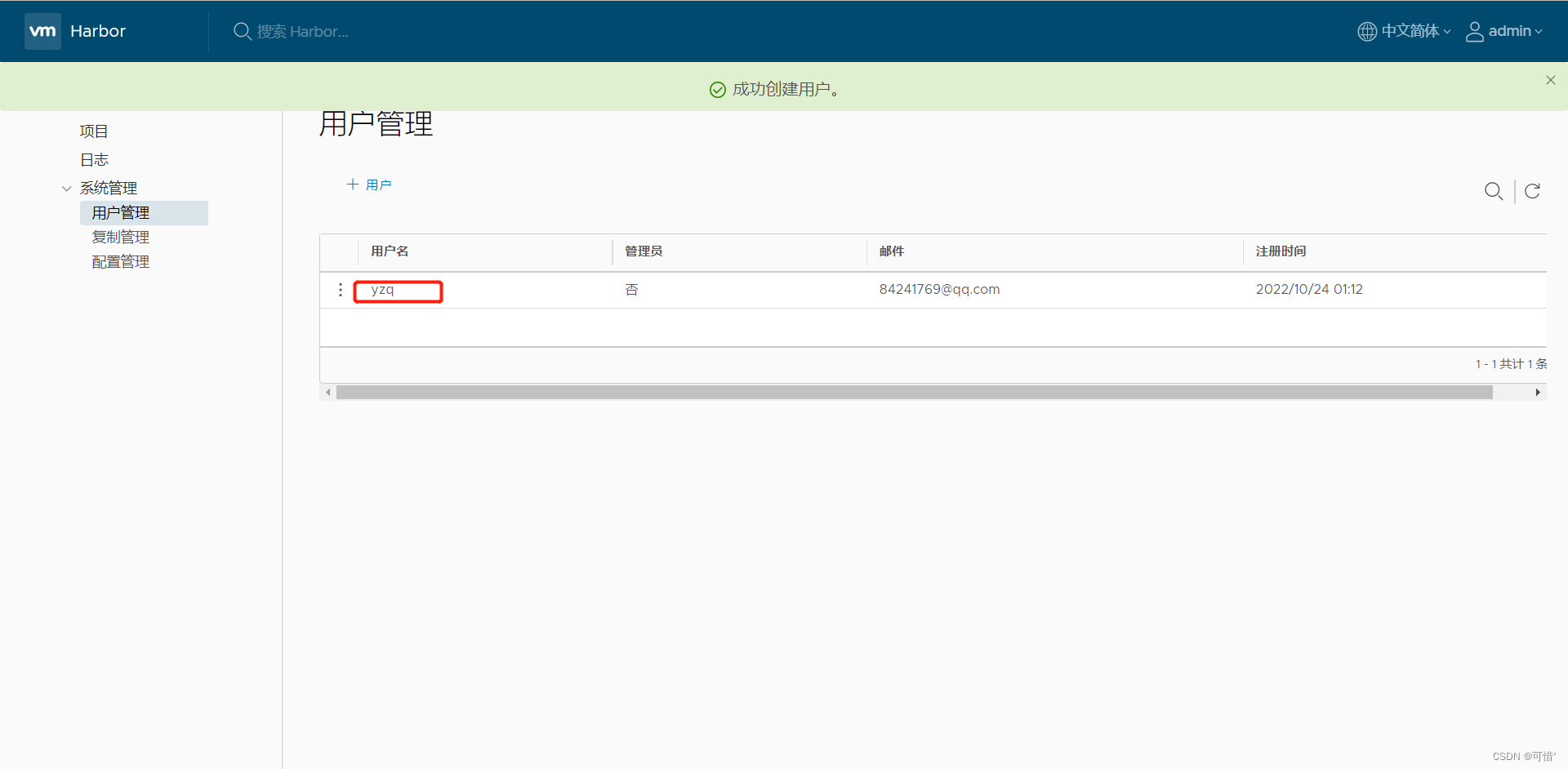1568x769 pixels.
Task: Click the 否 administrator value for yzq
Action: (631, 289)
